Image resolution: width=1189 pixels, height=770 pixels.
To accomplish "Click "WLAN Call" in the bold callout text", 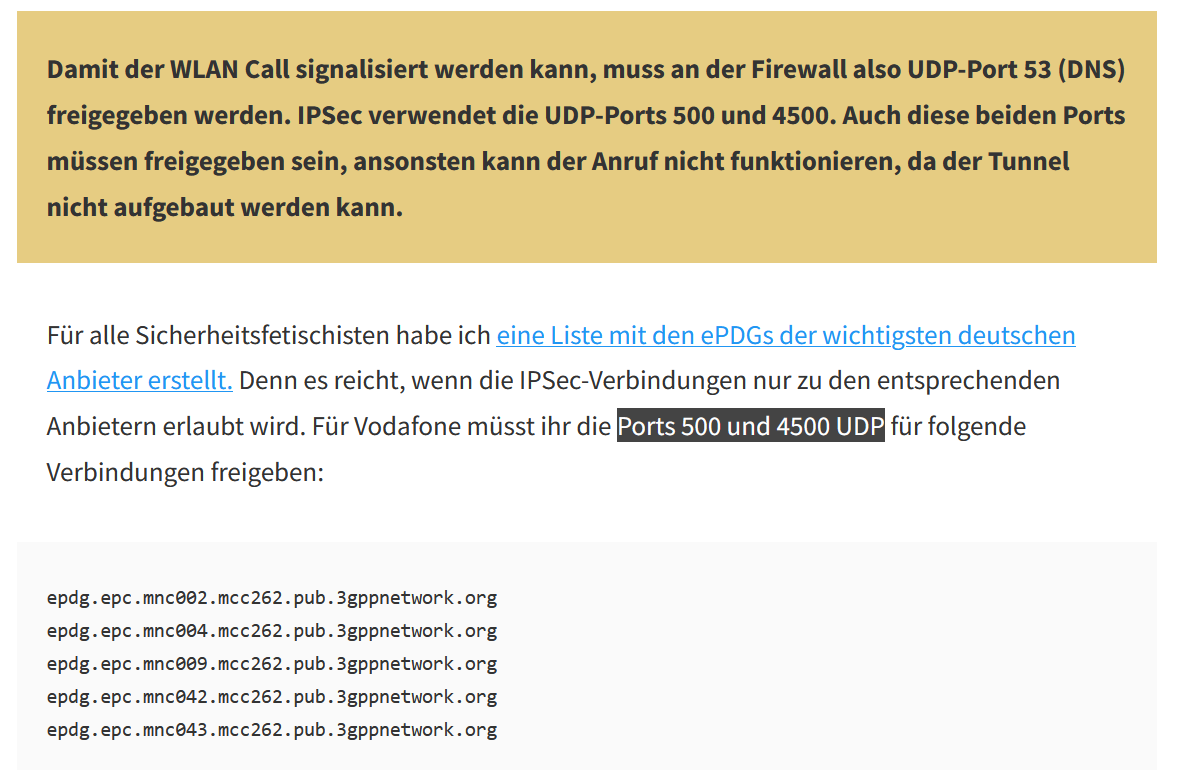I will (x=230, y=70).
